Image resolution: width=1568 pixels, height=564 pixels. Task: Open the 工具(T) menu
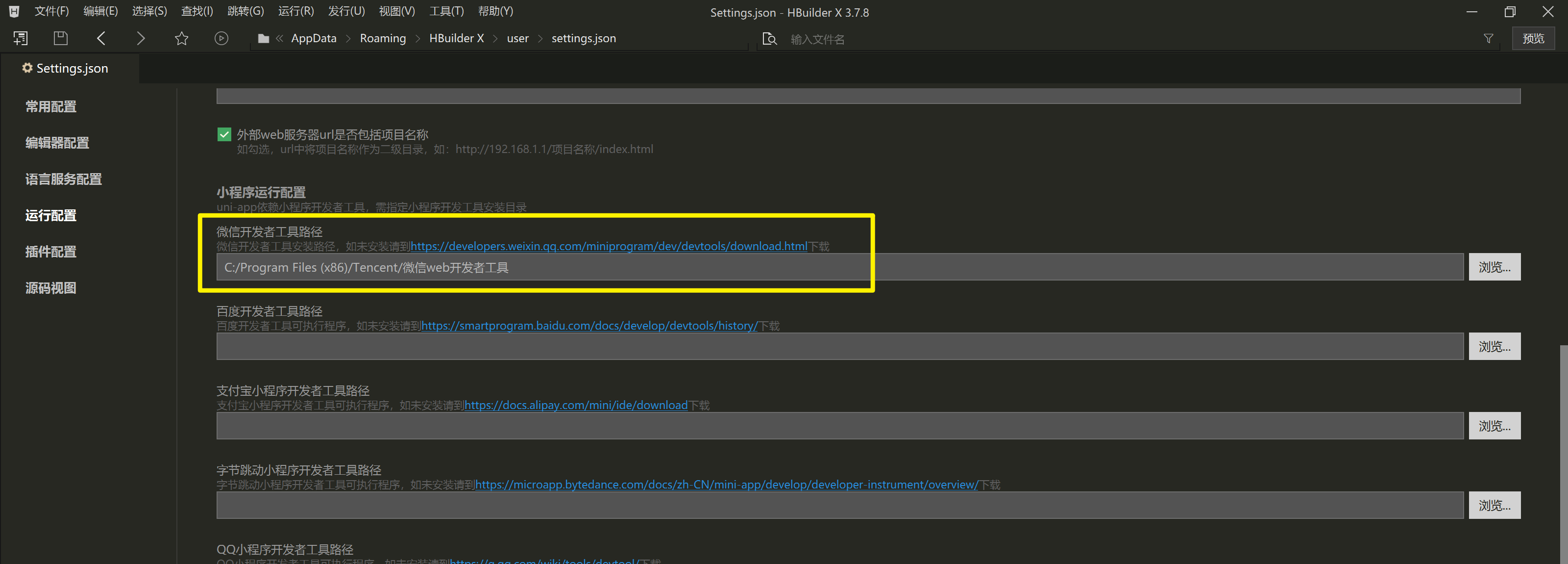446,11
